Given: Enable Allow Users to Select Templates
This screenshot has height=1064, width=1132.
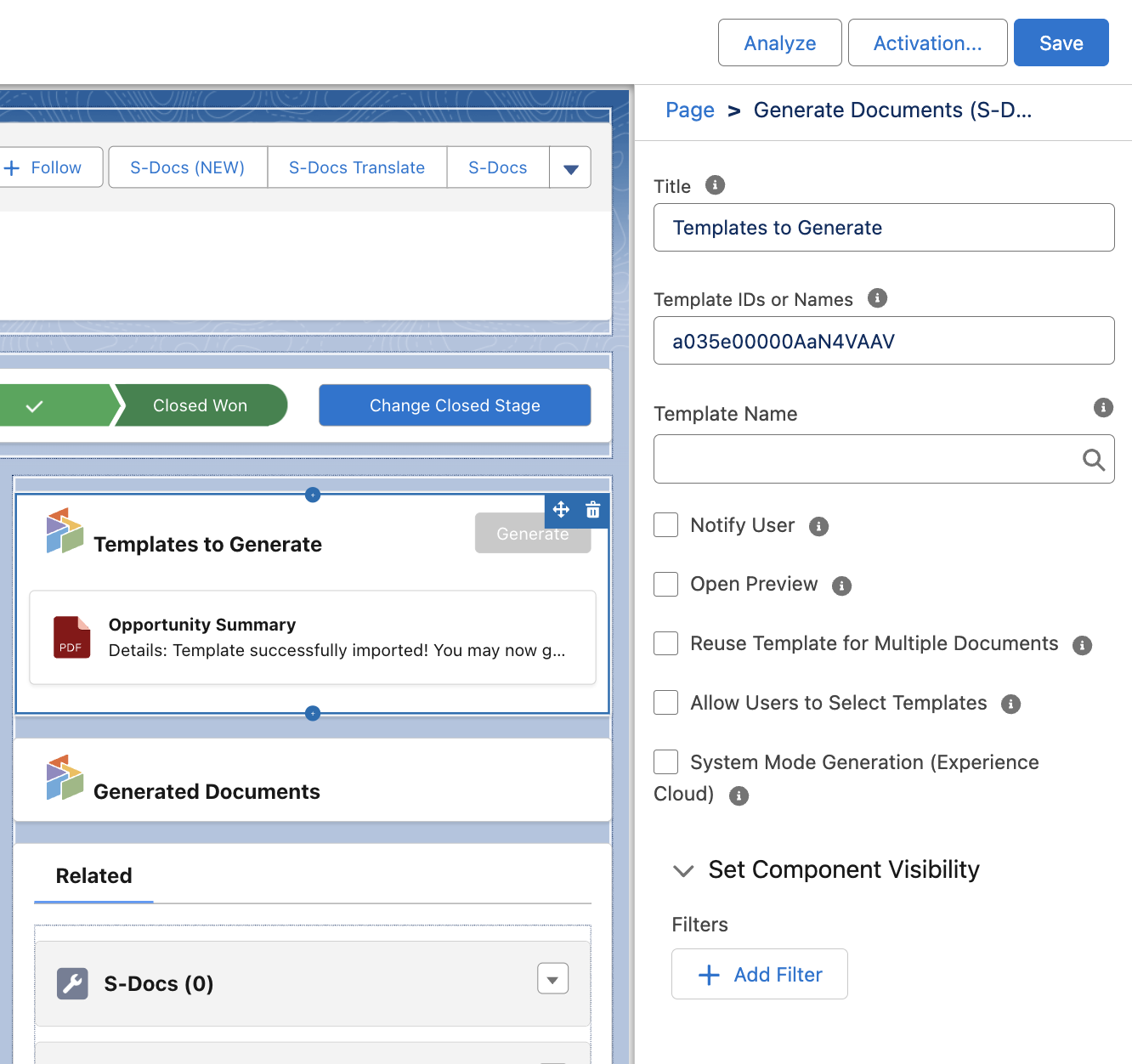Looking at the screenshot, I should (665, 703).
